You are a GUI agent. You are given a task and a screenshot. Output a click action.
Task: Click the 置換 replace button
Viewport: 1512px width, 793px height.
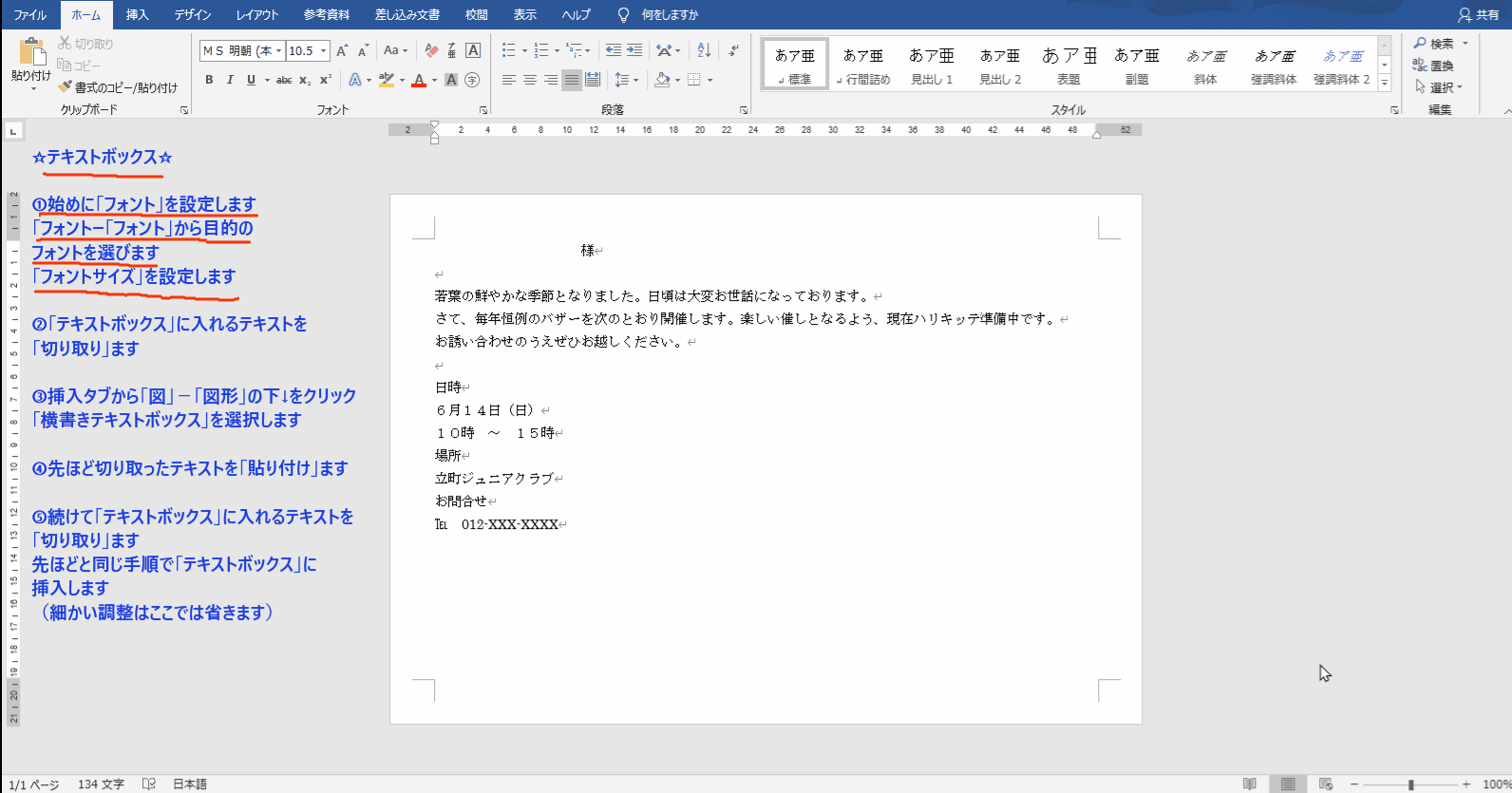1434,66
